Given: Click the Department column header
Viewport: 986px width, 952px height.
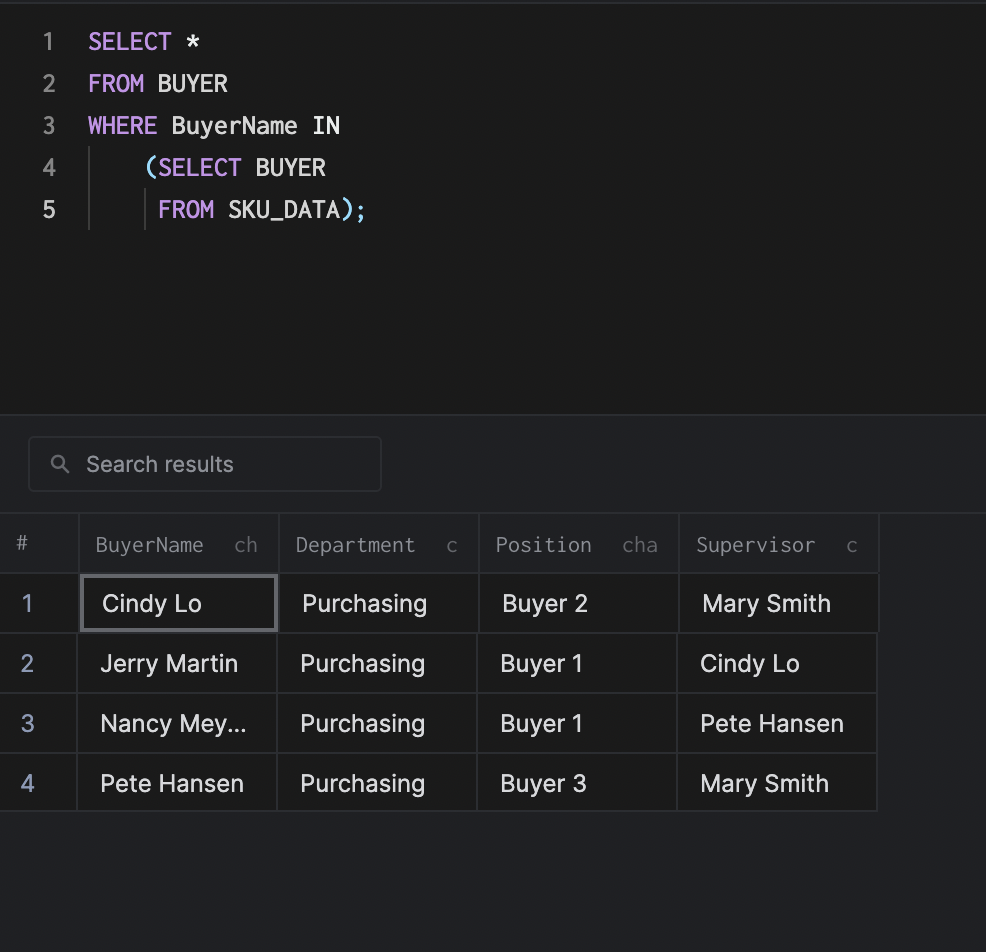Looking at the screenshot, I should click(x=355, y=545).
